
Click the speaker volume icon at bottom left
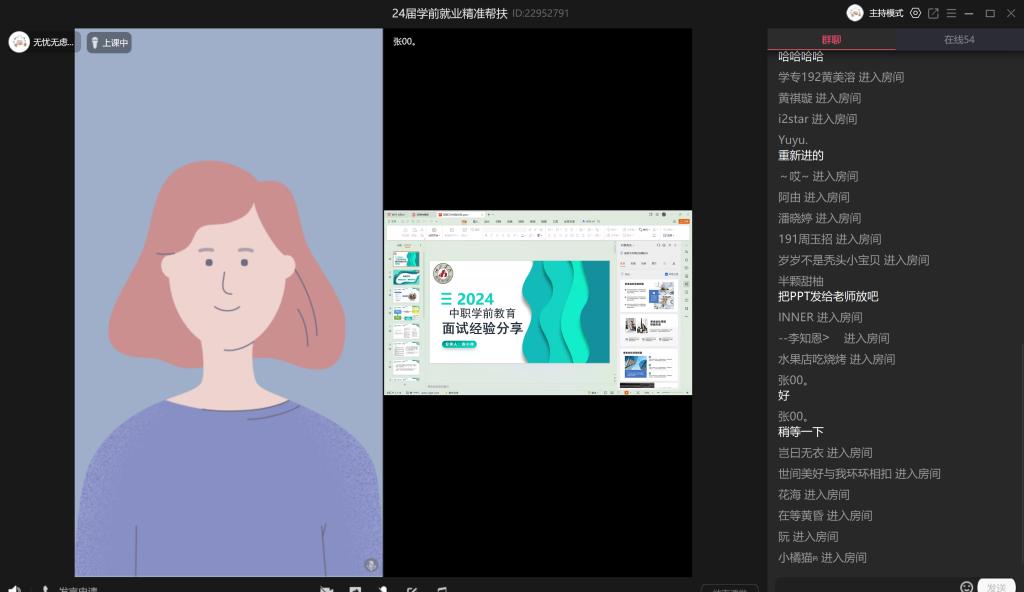tap(14, 589)
